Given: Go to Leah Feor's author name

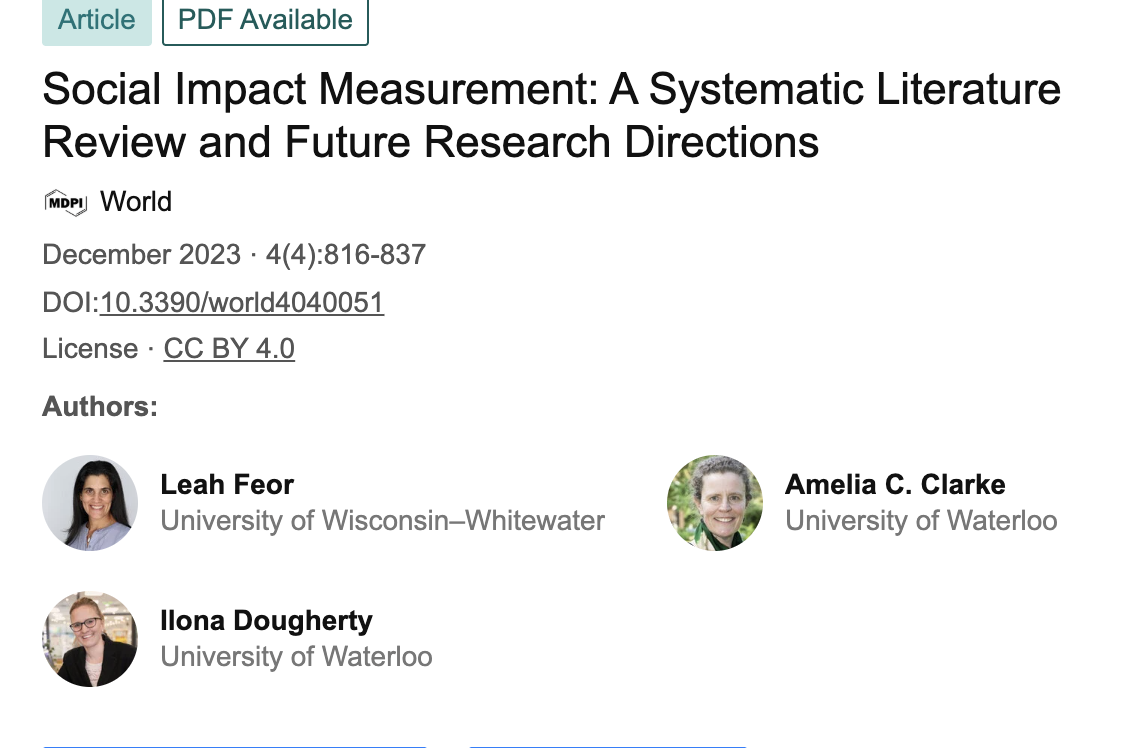Looking at the screenshot, I should click(x=227, y=485).
